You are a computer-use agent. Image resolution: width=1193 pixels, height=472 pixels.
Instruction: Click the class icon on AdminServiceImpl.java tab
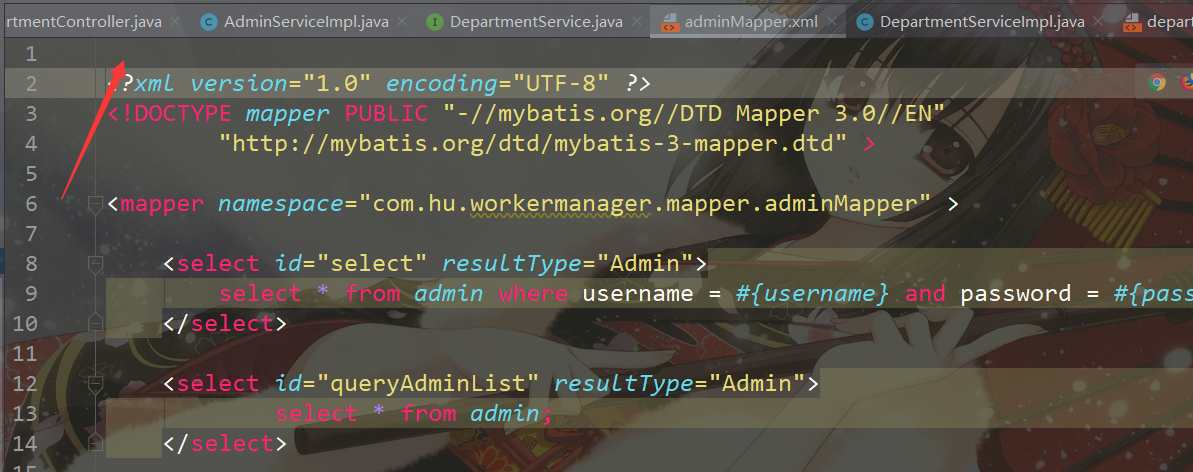click(208, 22)
